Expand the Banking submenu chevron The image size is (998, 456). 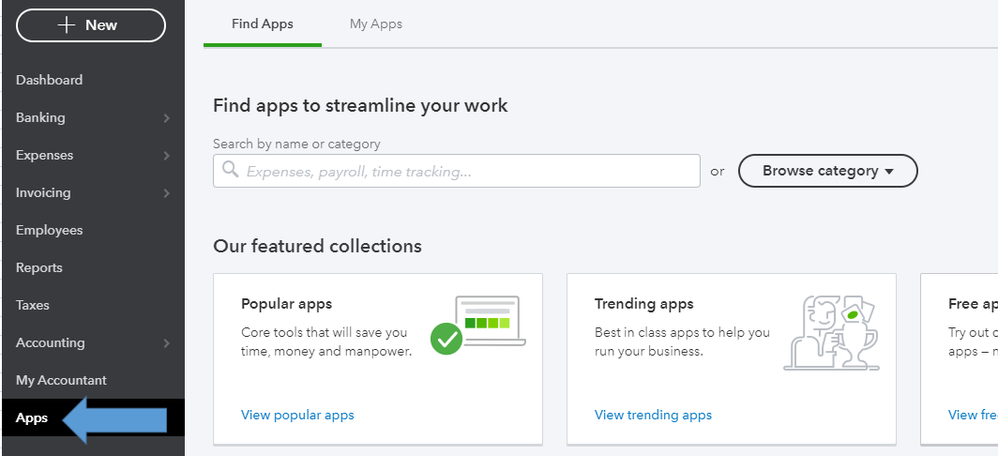point(166,118)
